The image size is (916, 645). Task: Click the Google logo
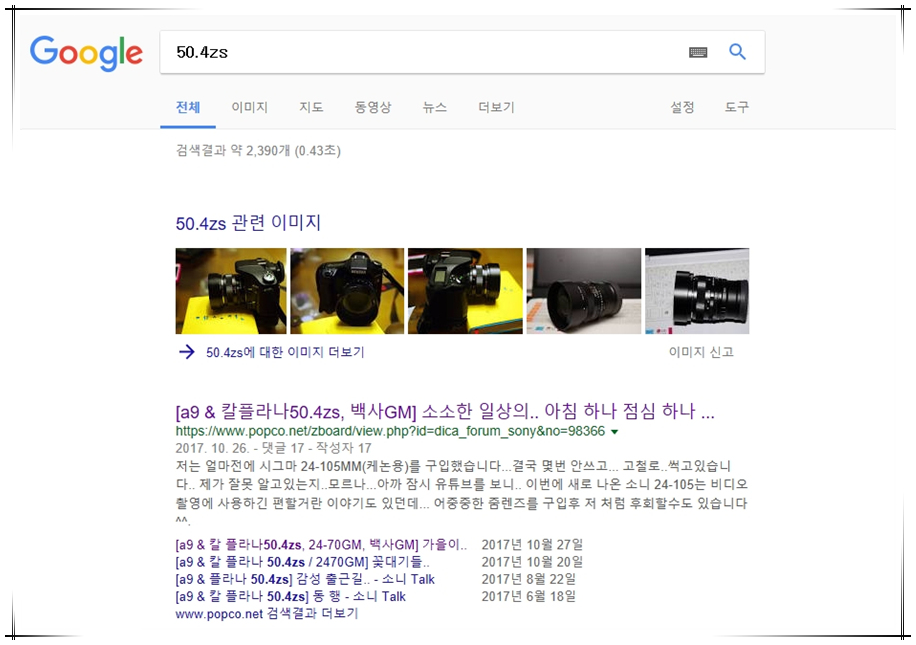click(x=86, y=52)
